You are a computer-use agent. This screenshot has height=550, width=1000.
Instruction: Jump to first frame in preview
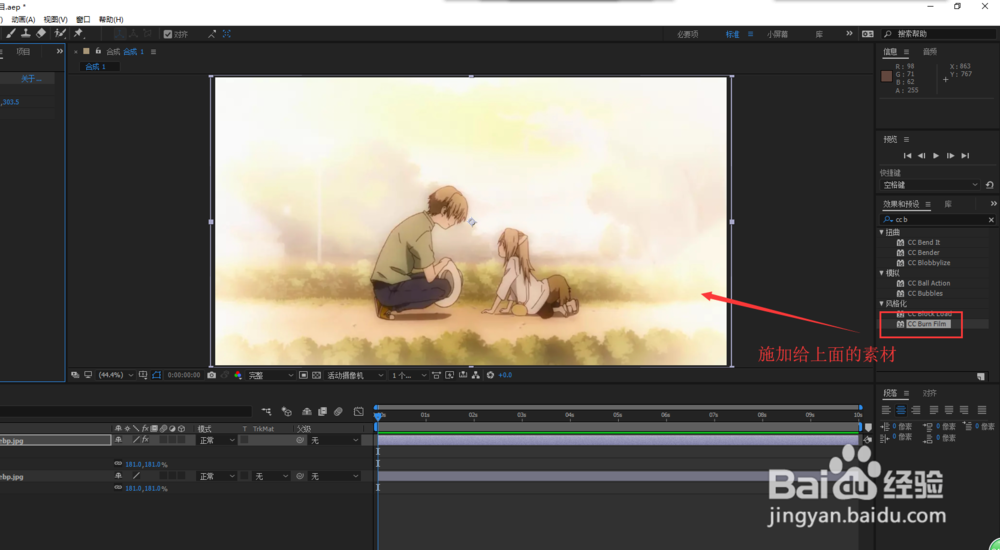[x=907, y=156]
